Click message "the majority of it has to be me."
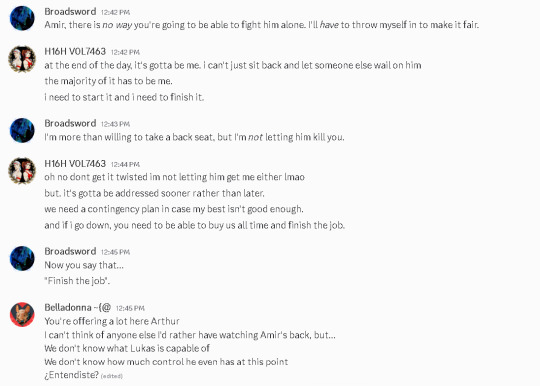540x386 pixels. [108, 81]
